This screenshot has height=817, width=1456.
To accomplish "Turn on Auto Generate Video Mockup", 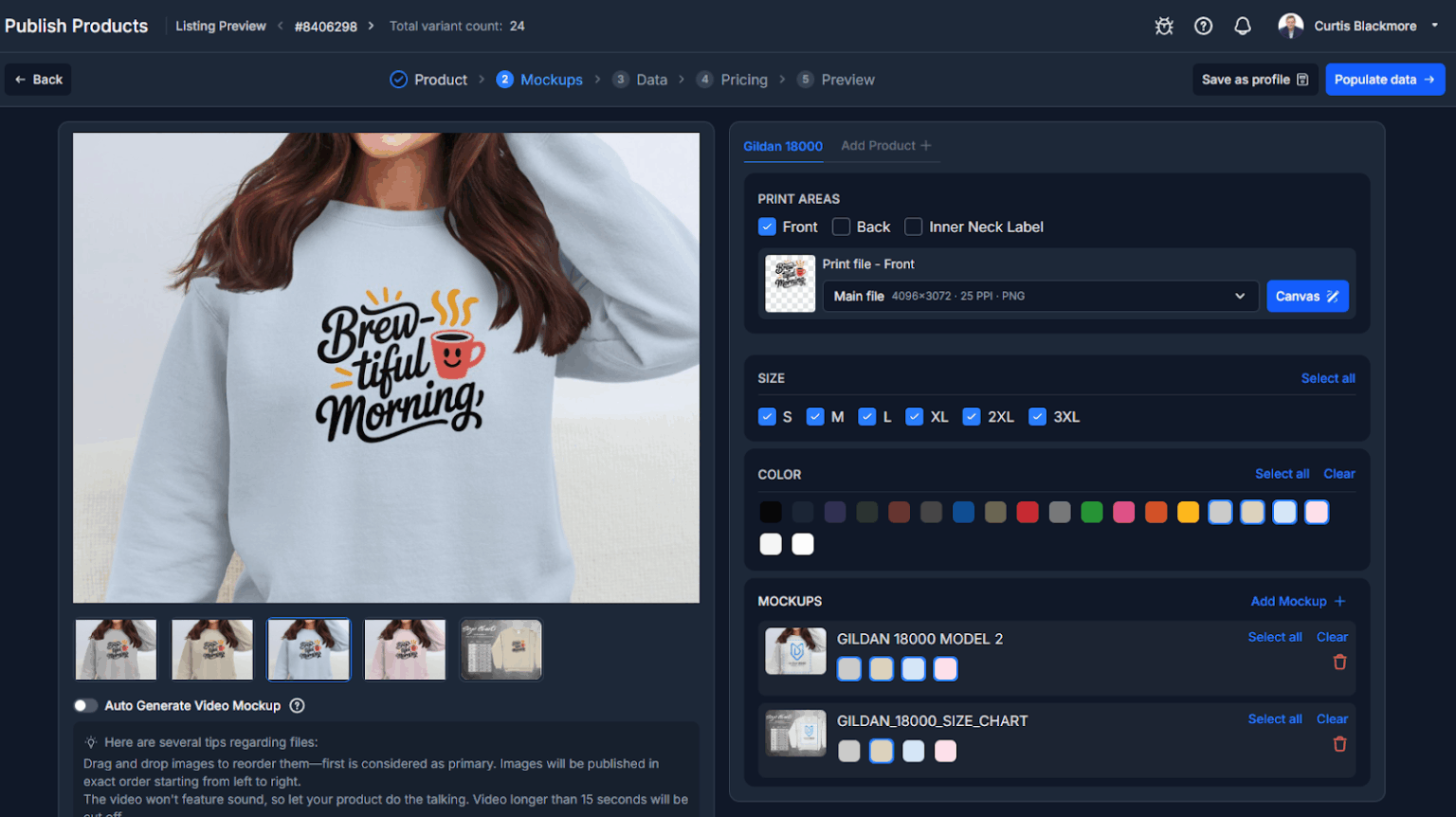I will click(85, 705).
